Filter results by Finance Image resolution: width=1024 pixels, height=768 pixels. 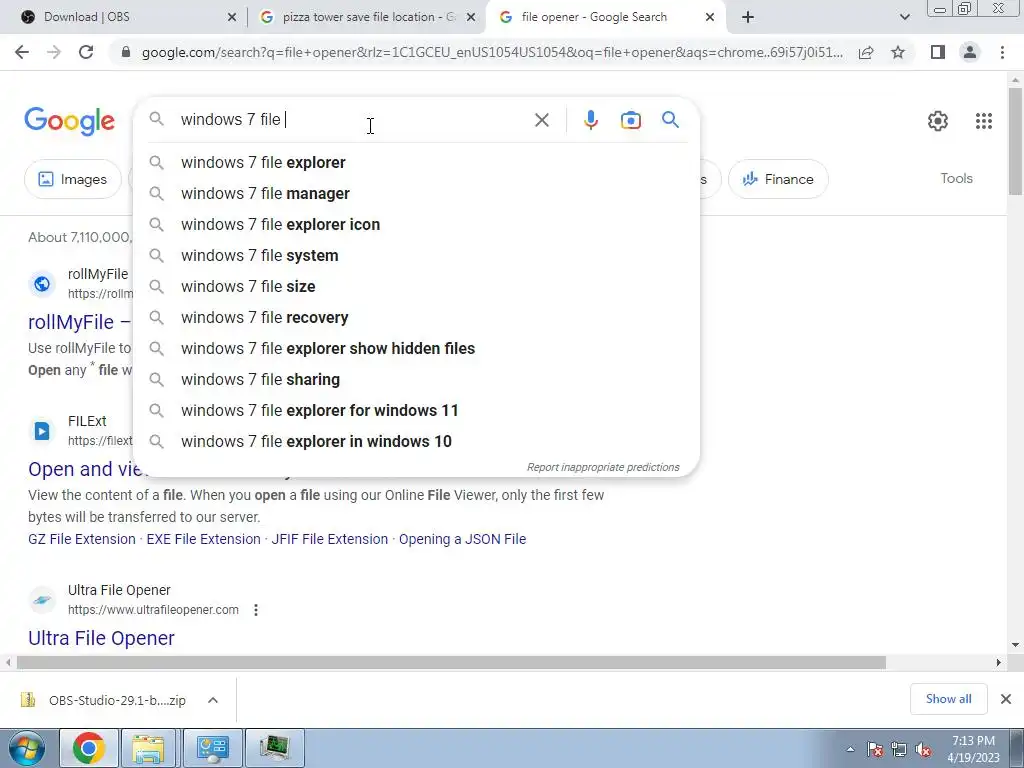click(x=778, y=179)
